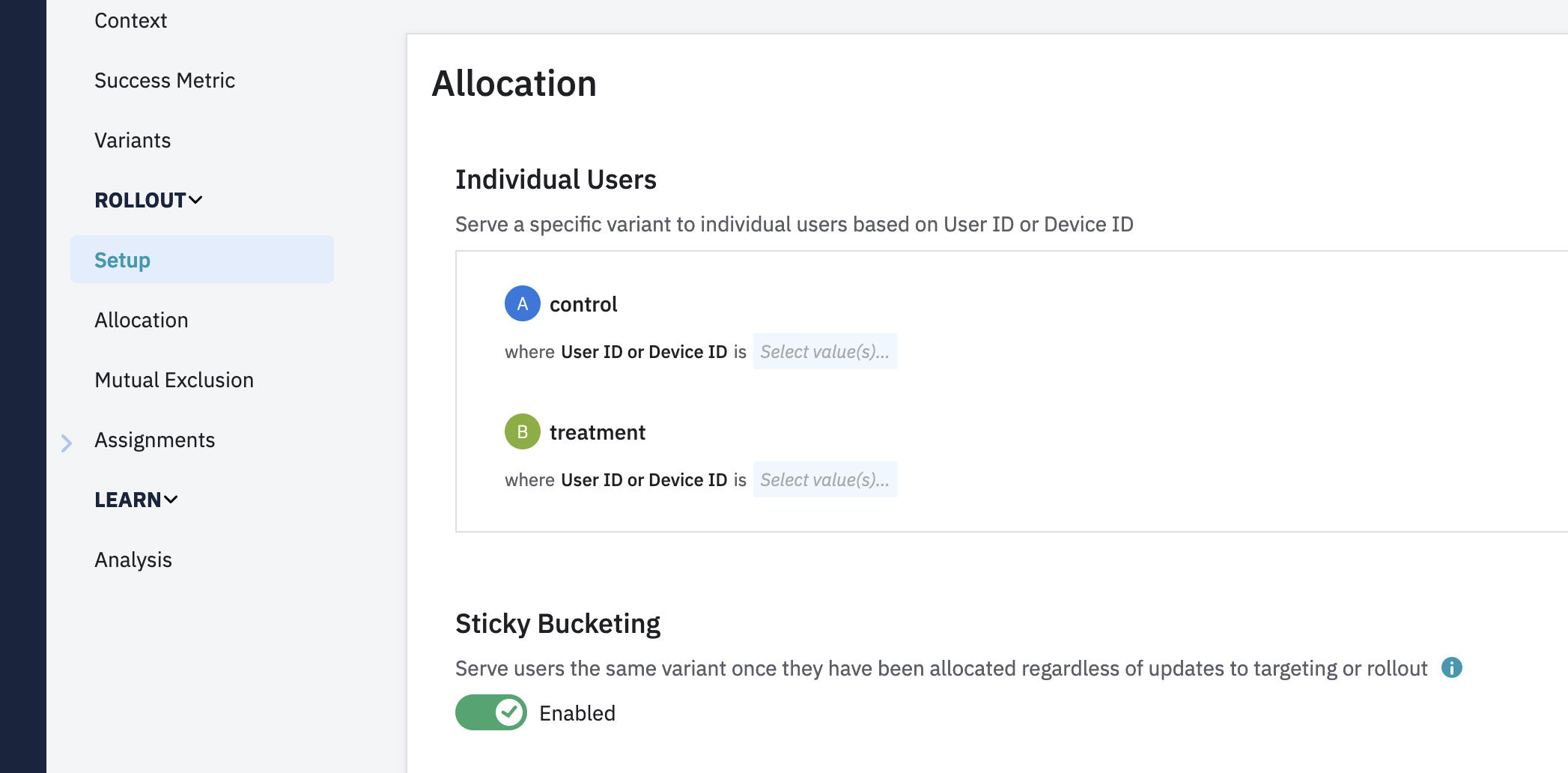The height and width of the screenshot is (773, 1568).
Task: Click the chevron arrow beside Assignments
Action: (x=67, y=443)
